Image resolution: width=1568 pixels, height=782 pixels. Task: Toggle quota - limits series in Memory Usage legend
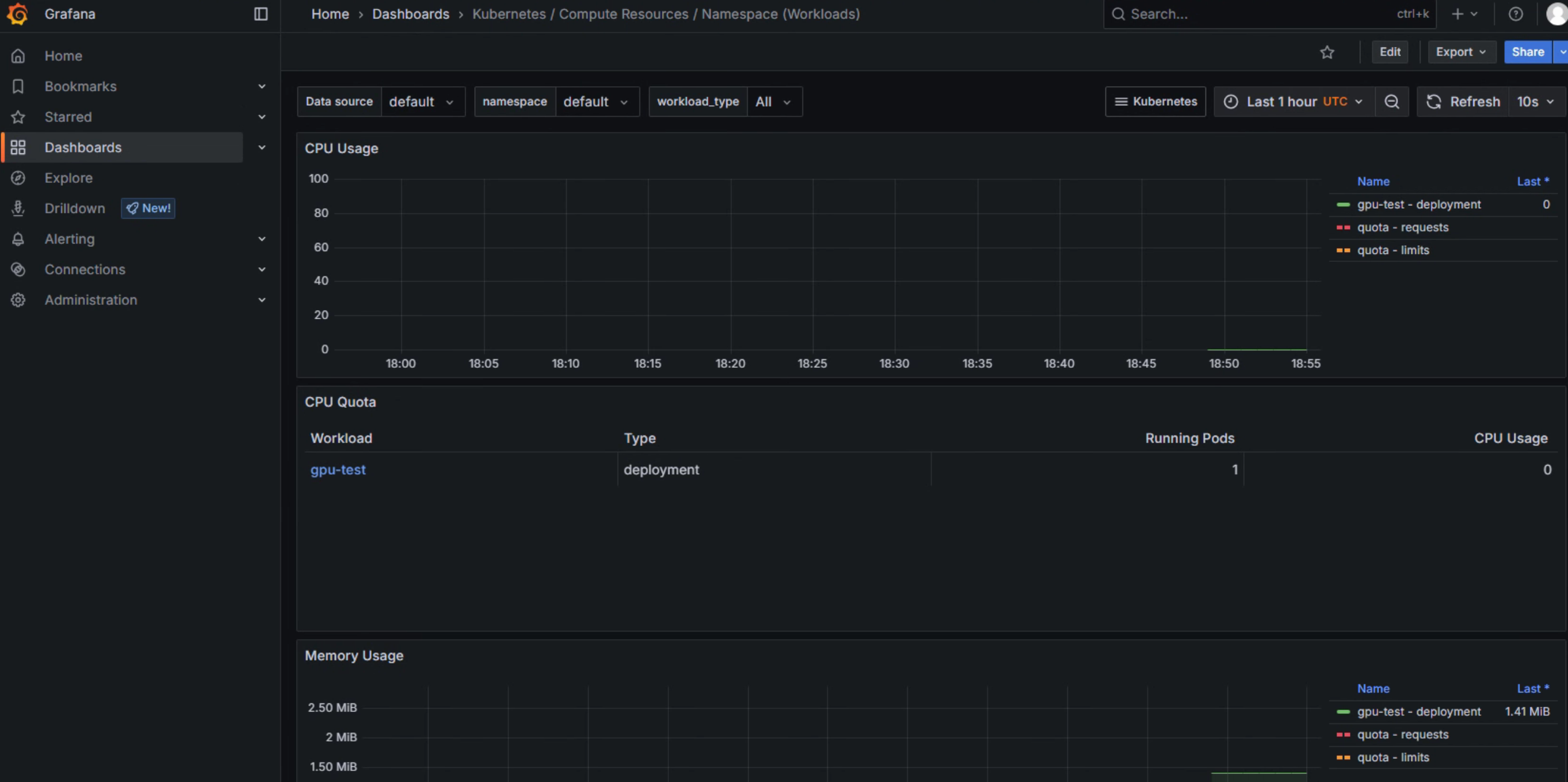(x=1393, y=758)
